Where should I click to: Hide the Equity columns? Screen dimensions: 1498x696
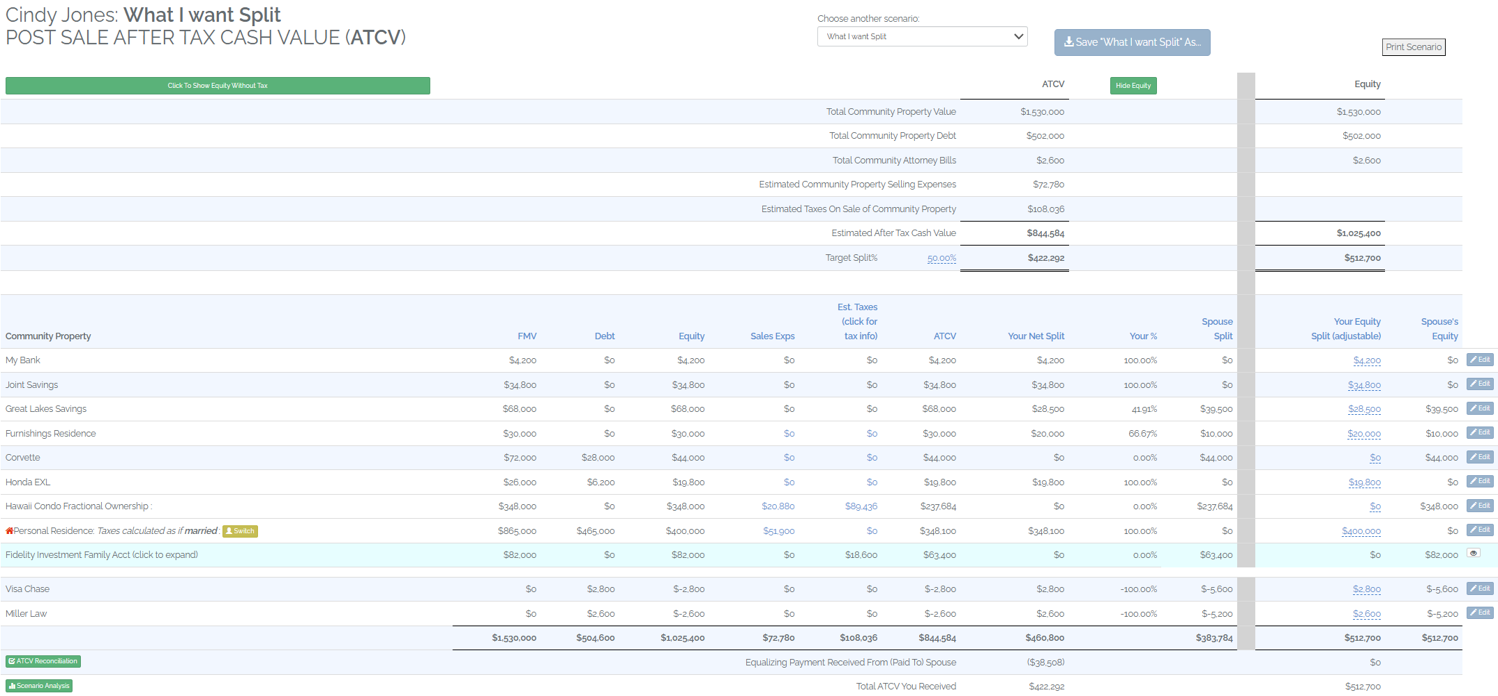point(1133,86)
